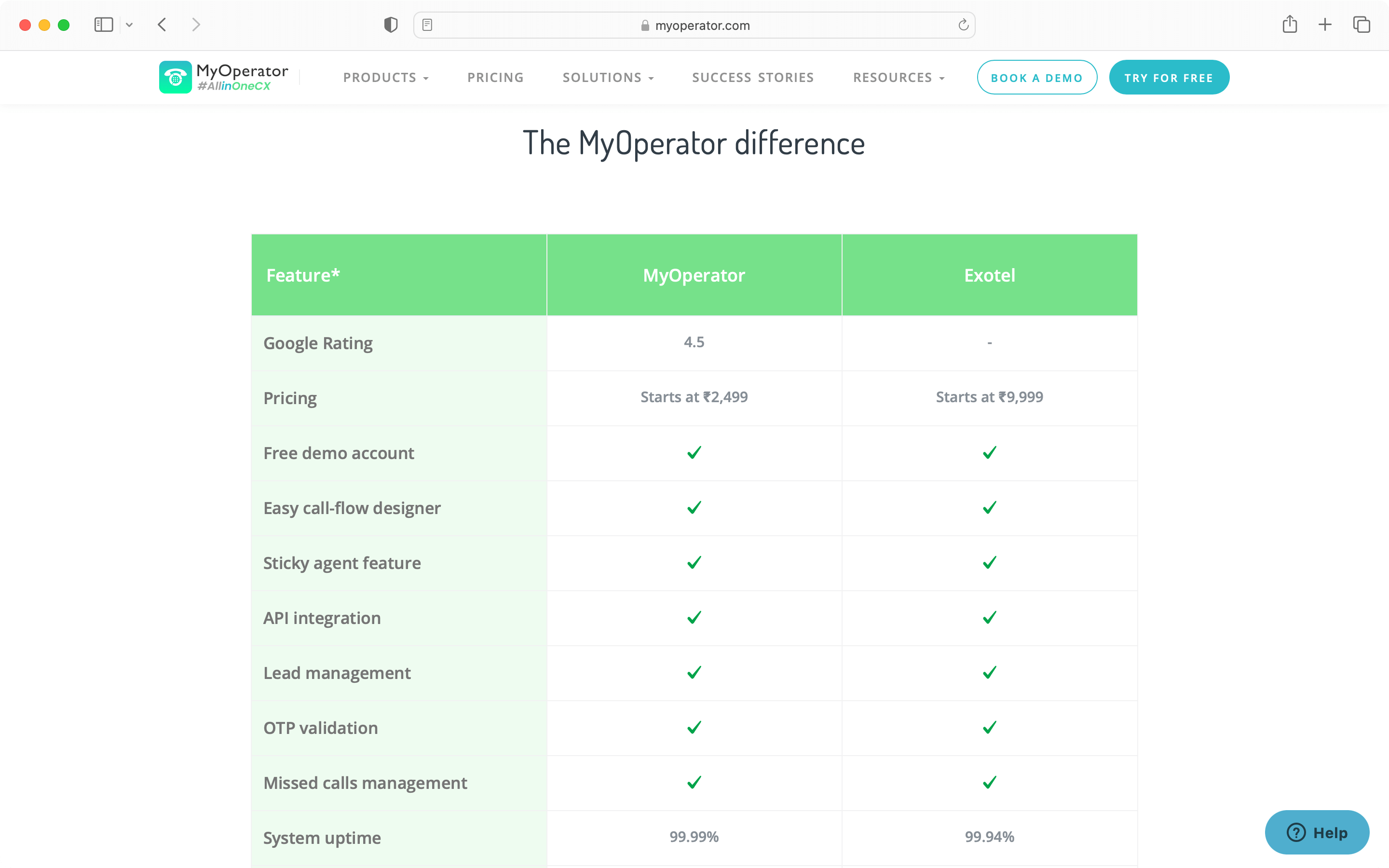Click the lock icon beside myoperator.com
Viewport: 1389px width, 868px height.
[x=644, y=25]
